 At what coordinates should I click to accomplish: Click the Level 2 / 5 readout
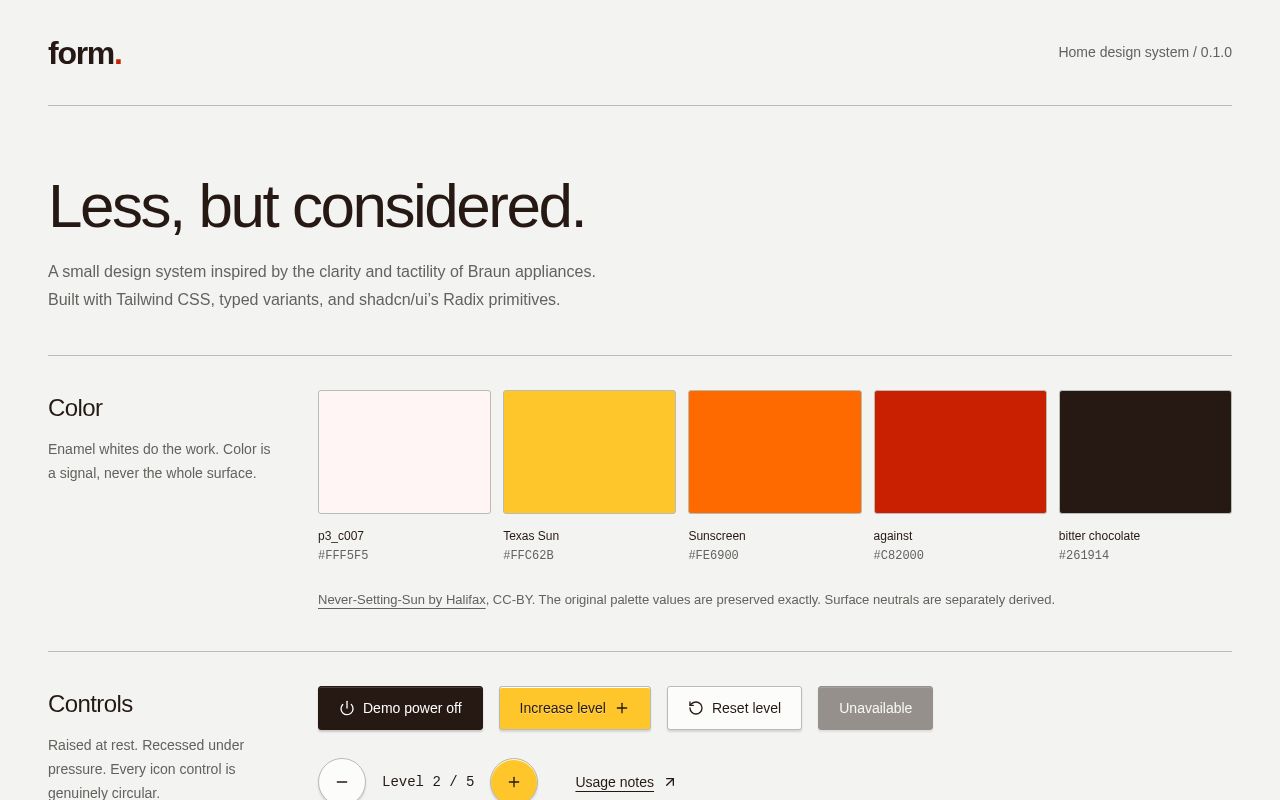tap(428, 782)
